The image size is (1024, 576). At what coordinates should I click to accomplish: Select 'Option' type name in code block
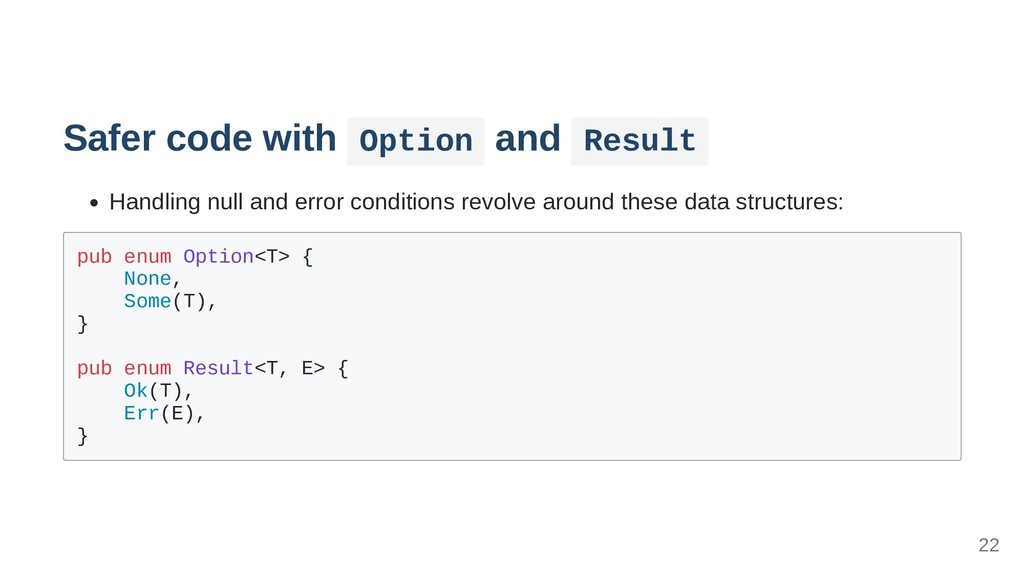point(218,257)
